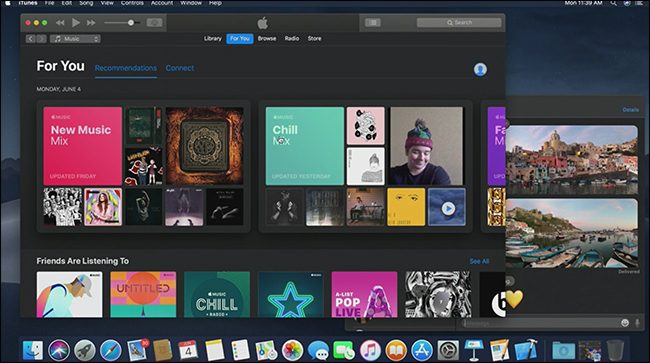Open the Music media picker dropdown
The height and width of the screenshot is (363, 650).
click(75, 39)
